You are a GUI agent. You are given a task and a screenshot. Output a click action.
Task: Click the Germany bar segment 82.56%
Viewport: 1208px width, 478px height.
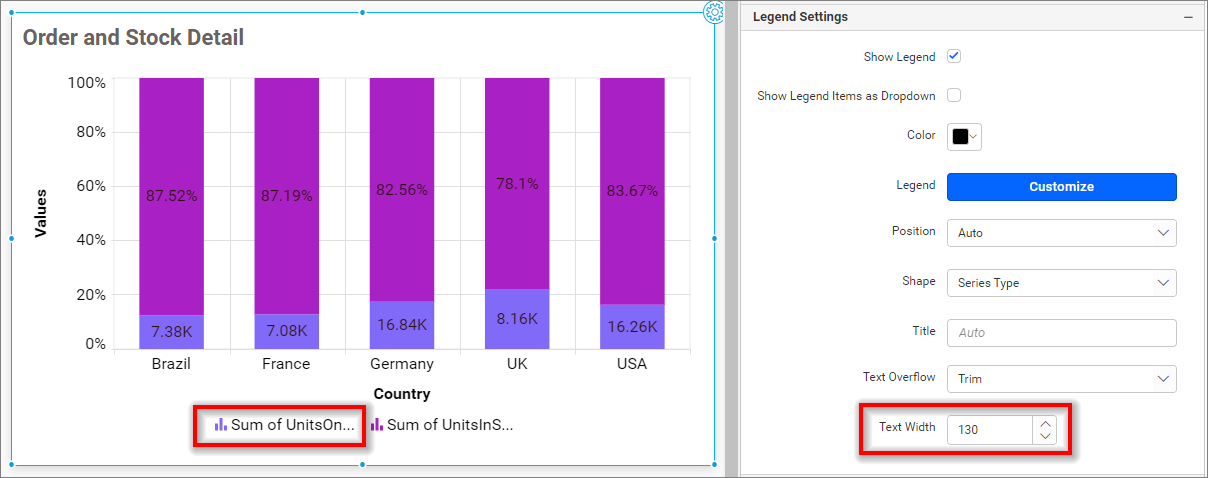402,190
